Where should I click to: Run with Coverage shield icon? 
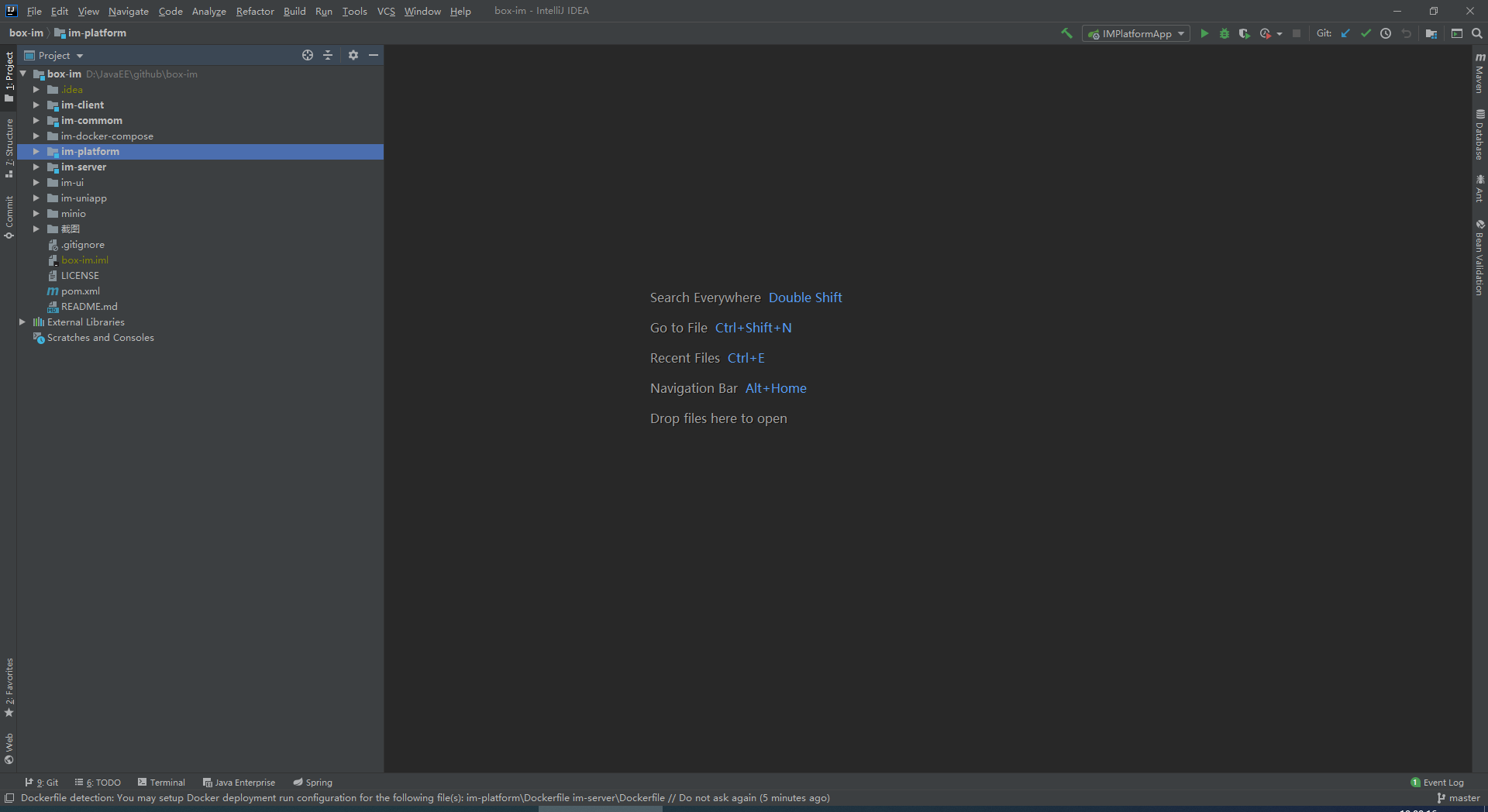click(1245, 33)
